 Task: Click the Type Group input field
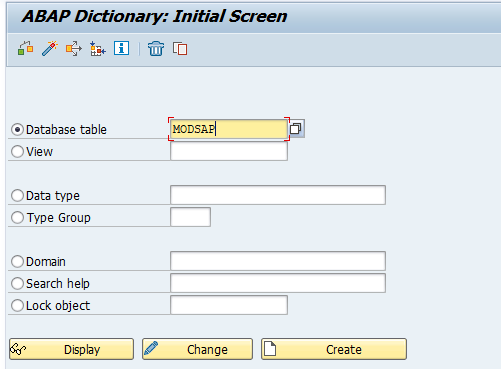[190, 217]
